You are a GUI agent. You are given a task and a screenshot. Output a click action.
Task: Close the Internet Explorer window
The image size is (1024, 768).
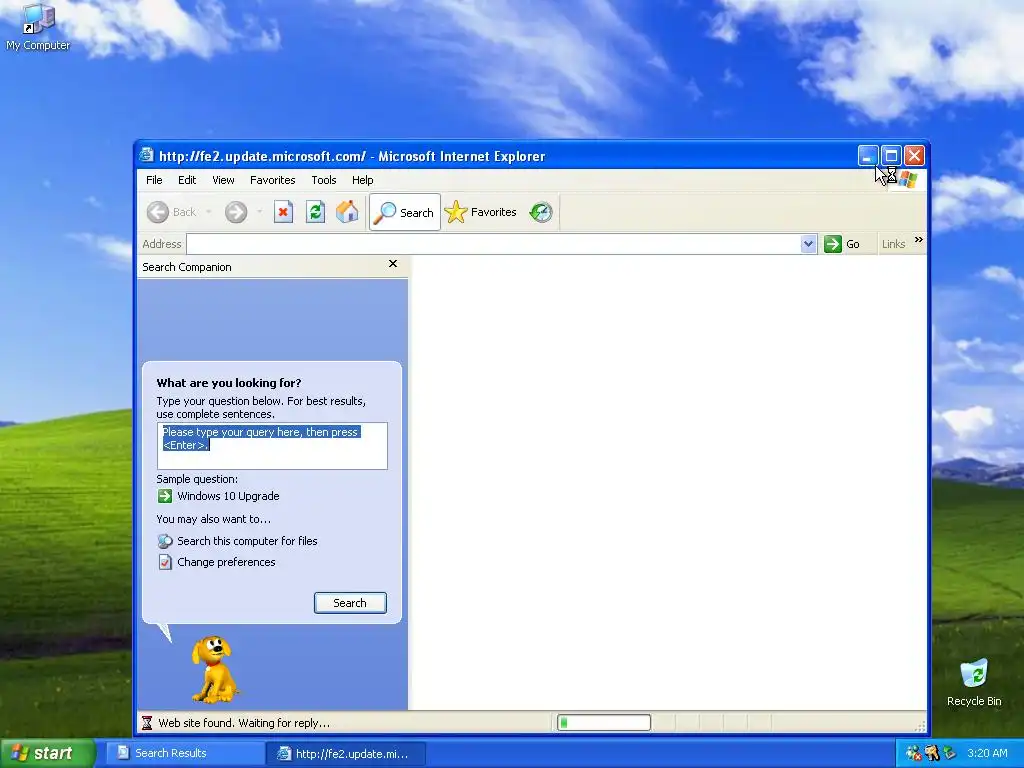[914, 155]
